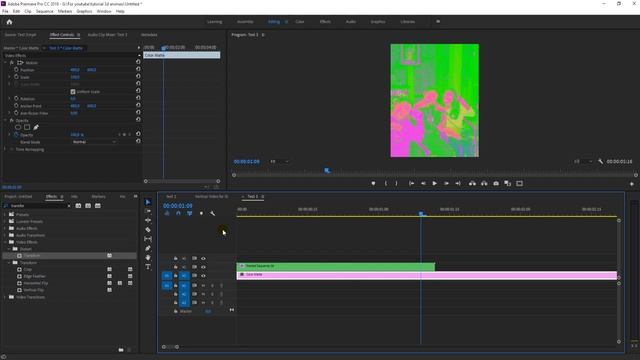
Task: Expand Audio Effects folder
Action: coord(5,228)
